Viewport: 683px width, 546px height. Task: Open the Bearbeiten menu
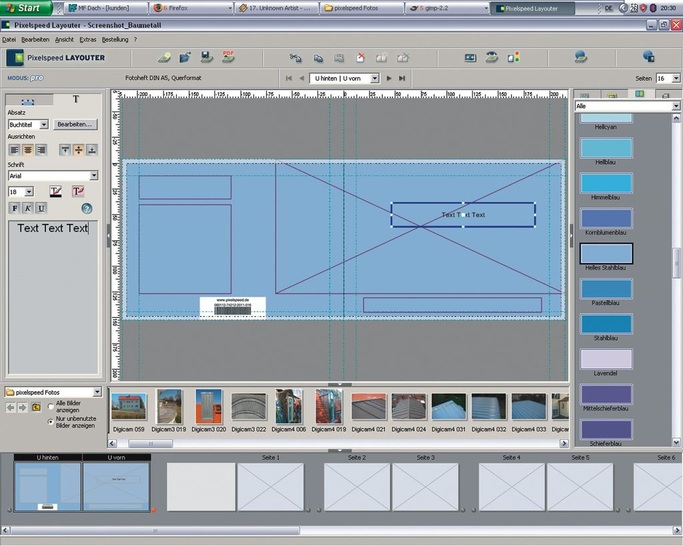[35, 39]
